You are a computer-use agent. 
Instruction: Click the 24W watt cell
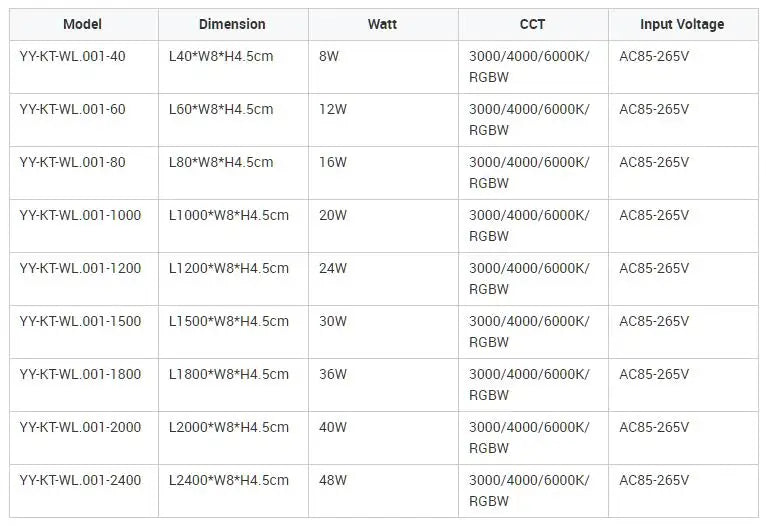[383, 279]
